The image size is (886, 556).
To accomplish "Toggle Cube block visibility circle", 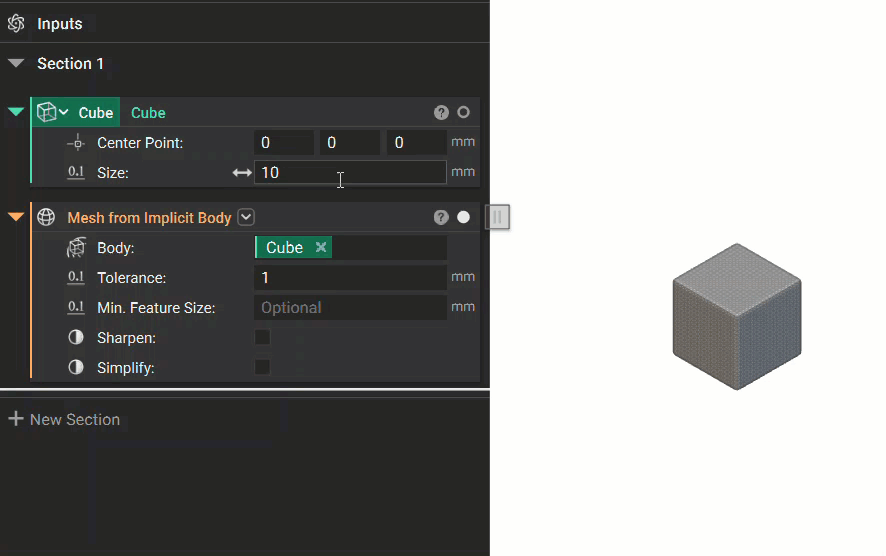I will (x=463, y=112).
